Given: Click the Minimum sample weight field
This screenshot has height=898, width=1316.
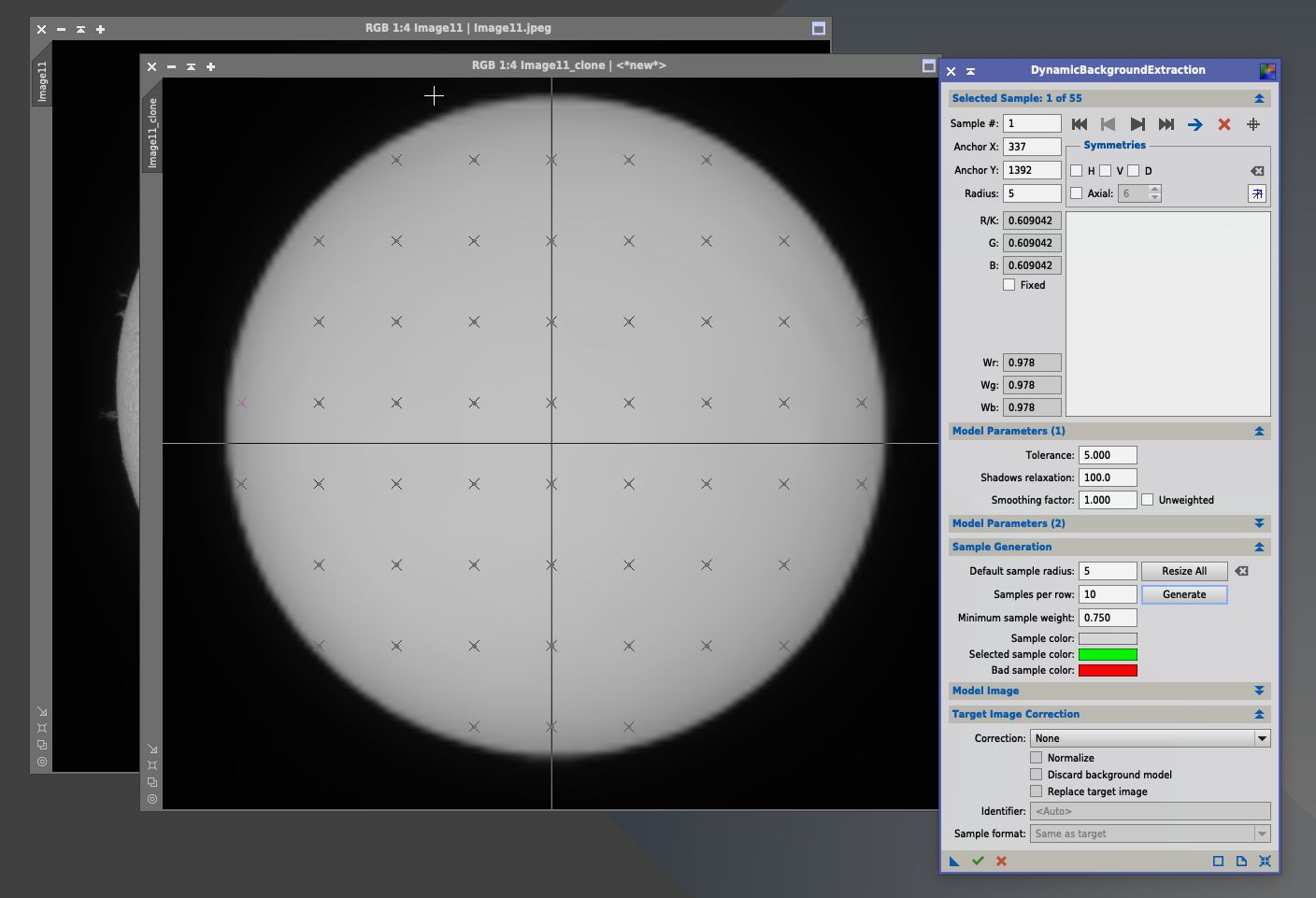Looking at the screenshot, I should pos(1108,618).
